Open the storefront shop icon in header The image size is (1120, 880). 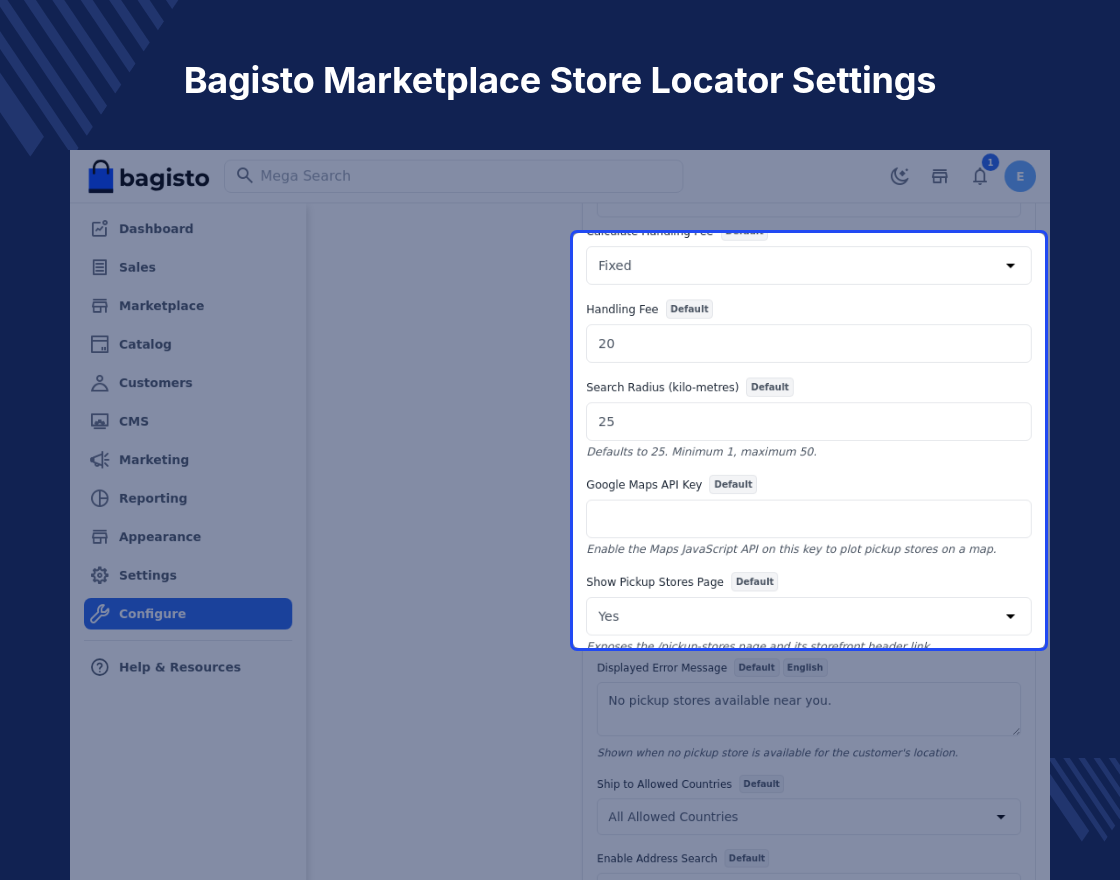point(940,176)
